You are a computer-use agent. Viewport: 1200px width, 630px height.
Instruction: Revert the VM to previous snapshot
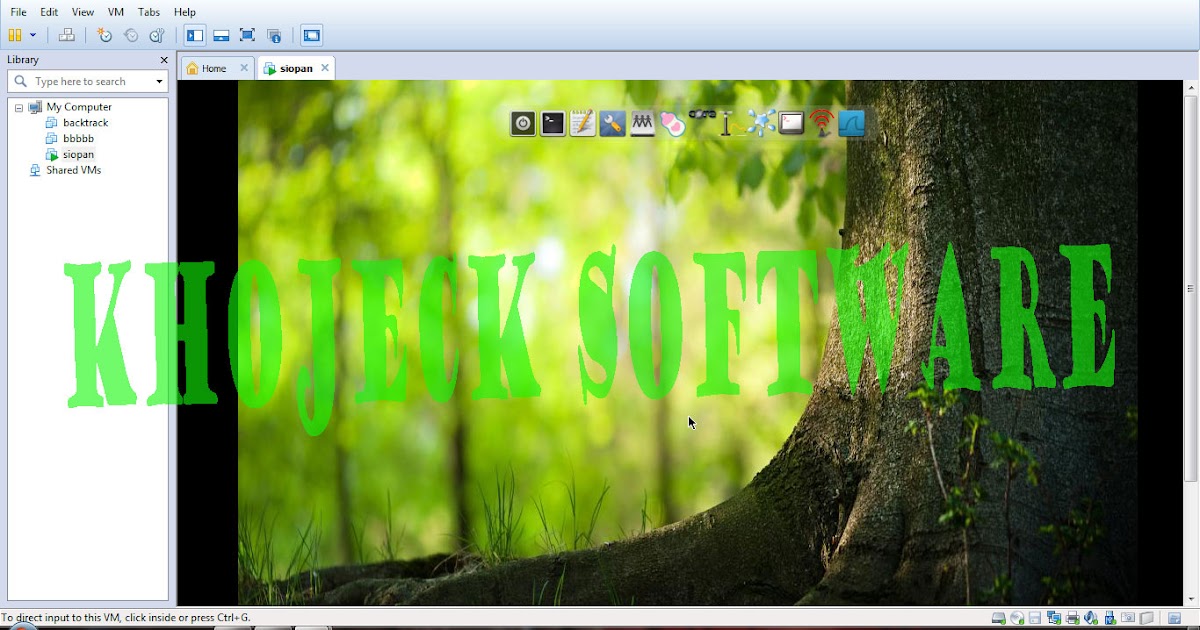(x=130, y=35)
